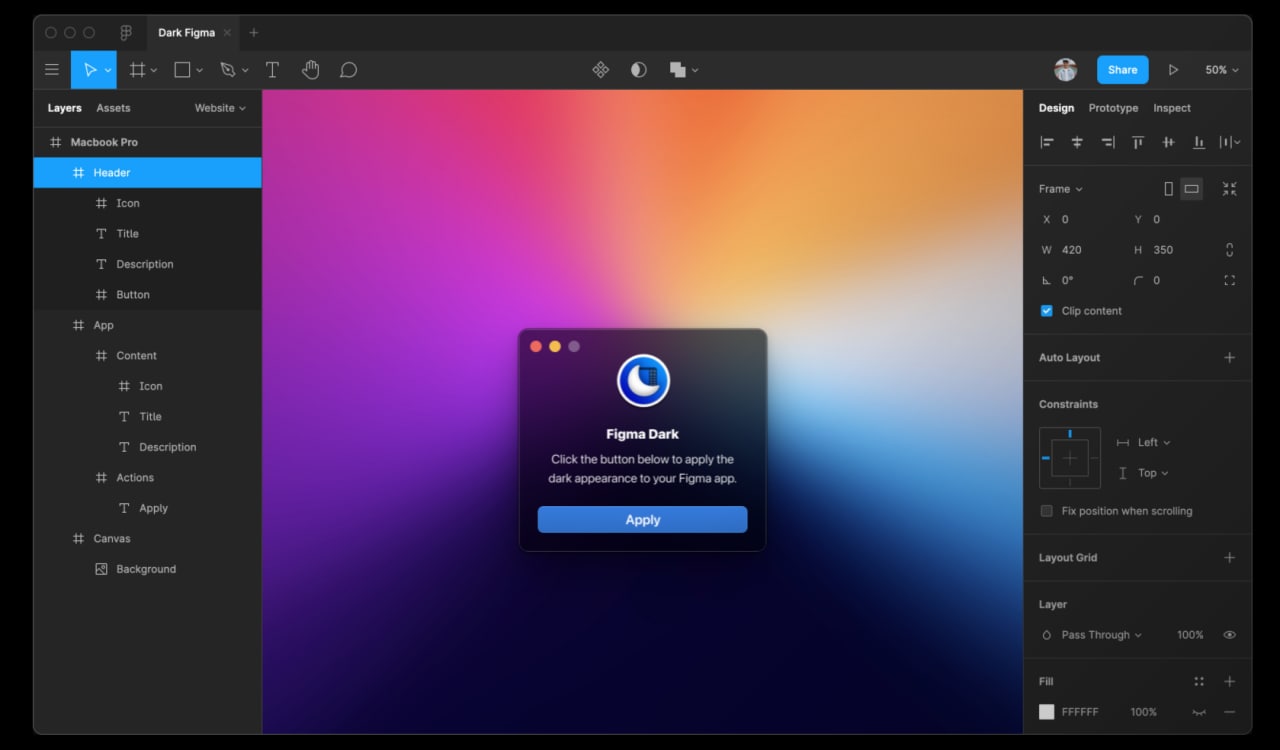Open Pass Through blend mode dropdown
1280x750 pixels.
1101,635
